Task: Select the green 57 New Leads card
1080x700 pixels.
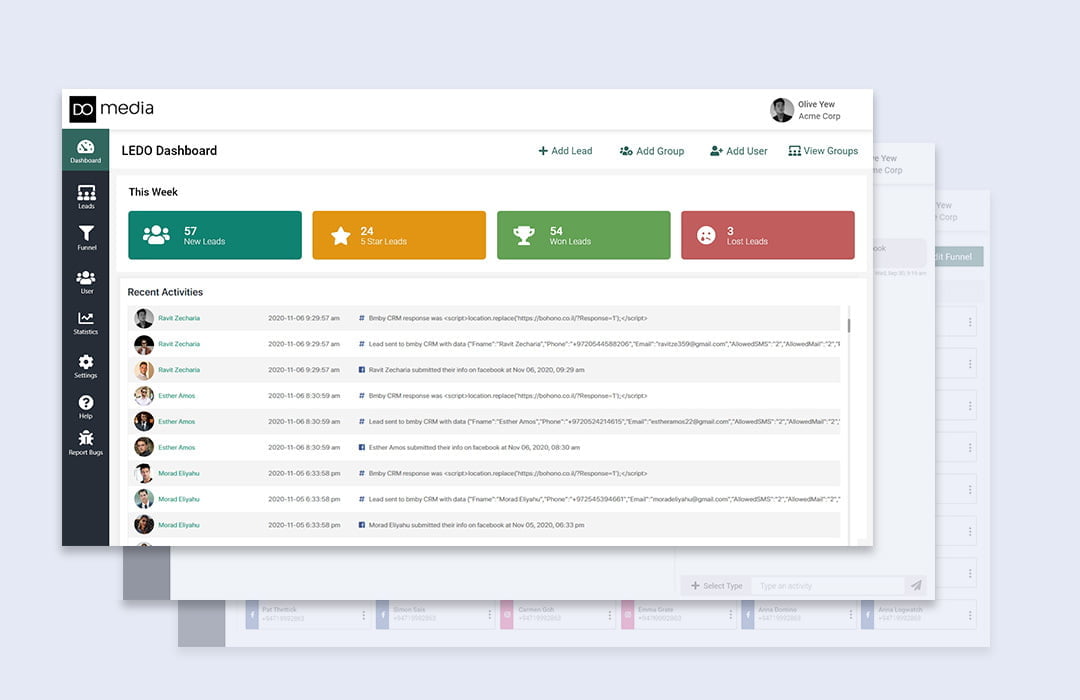Action: [x=215, y=235]
